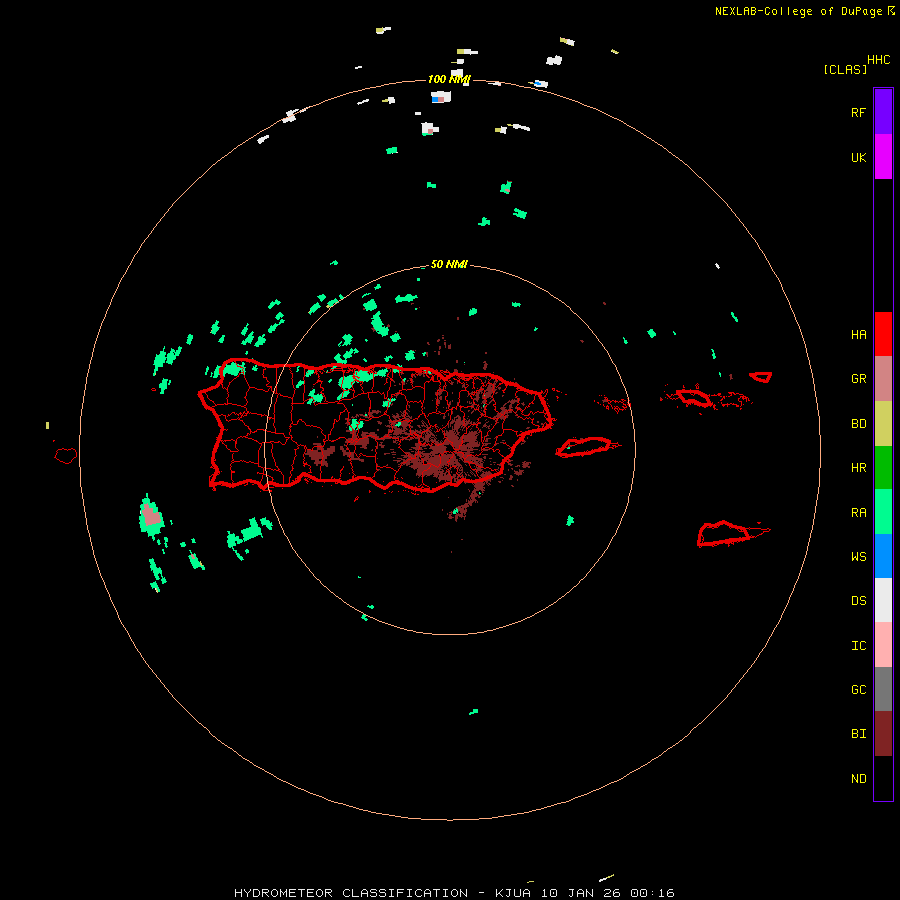Click the WS legend label
This screenshot has height=900, width=900.
coord(858,556)
